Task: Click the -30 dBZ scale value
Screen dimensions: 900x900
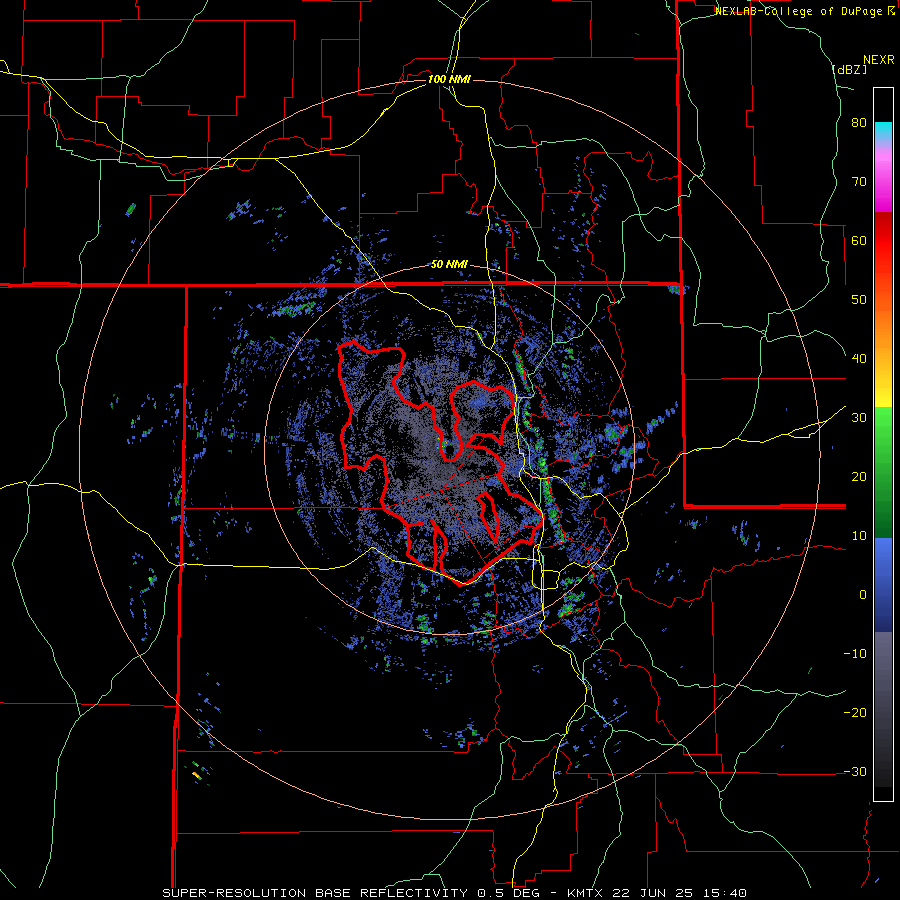Action: [x=855, y=772]
